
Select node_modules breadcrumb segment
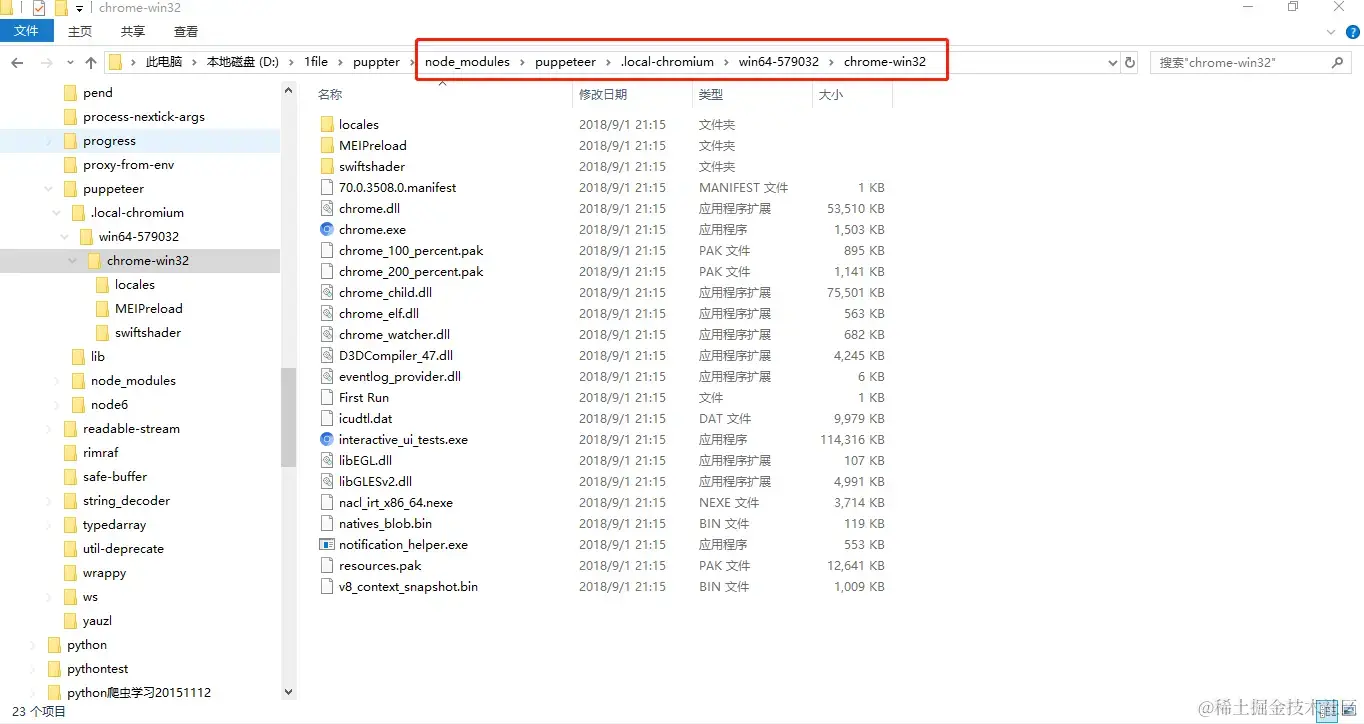(467, 62)
